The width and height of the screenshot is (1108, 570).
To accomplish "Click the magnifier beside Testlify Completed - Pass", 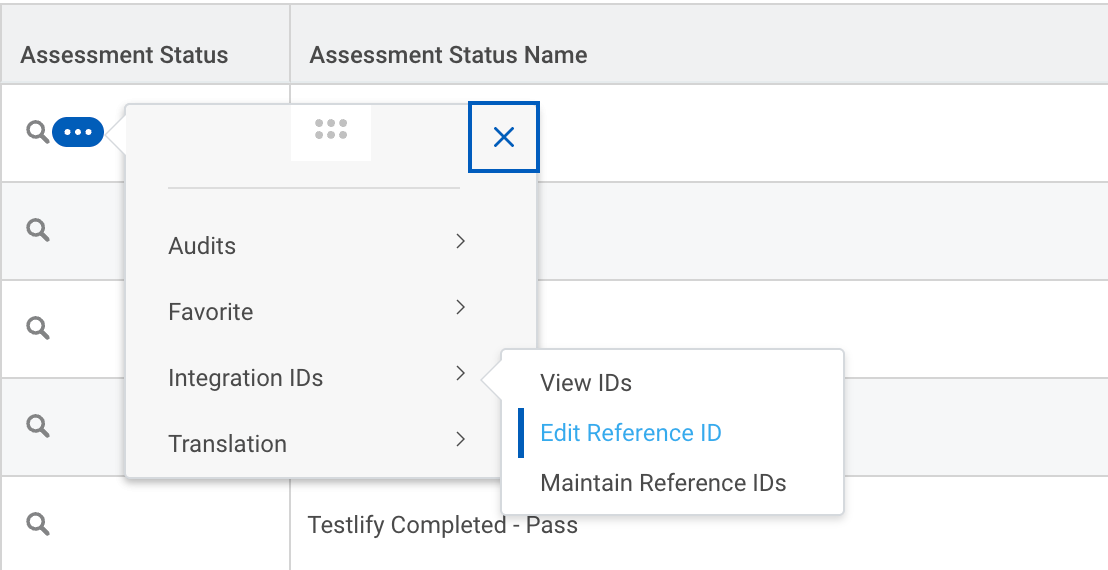I will pyautogui.click(x=38, y=524).
